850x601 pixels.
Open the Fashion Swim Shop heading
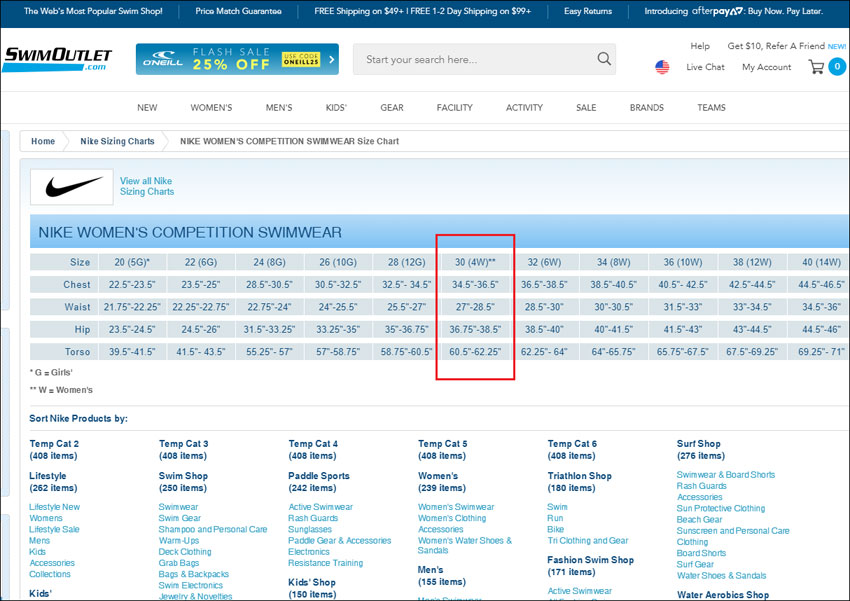pos(590,566)
